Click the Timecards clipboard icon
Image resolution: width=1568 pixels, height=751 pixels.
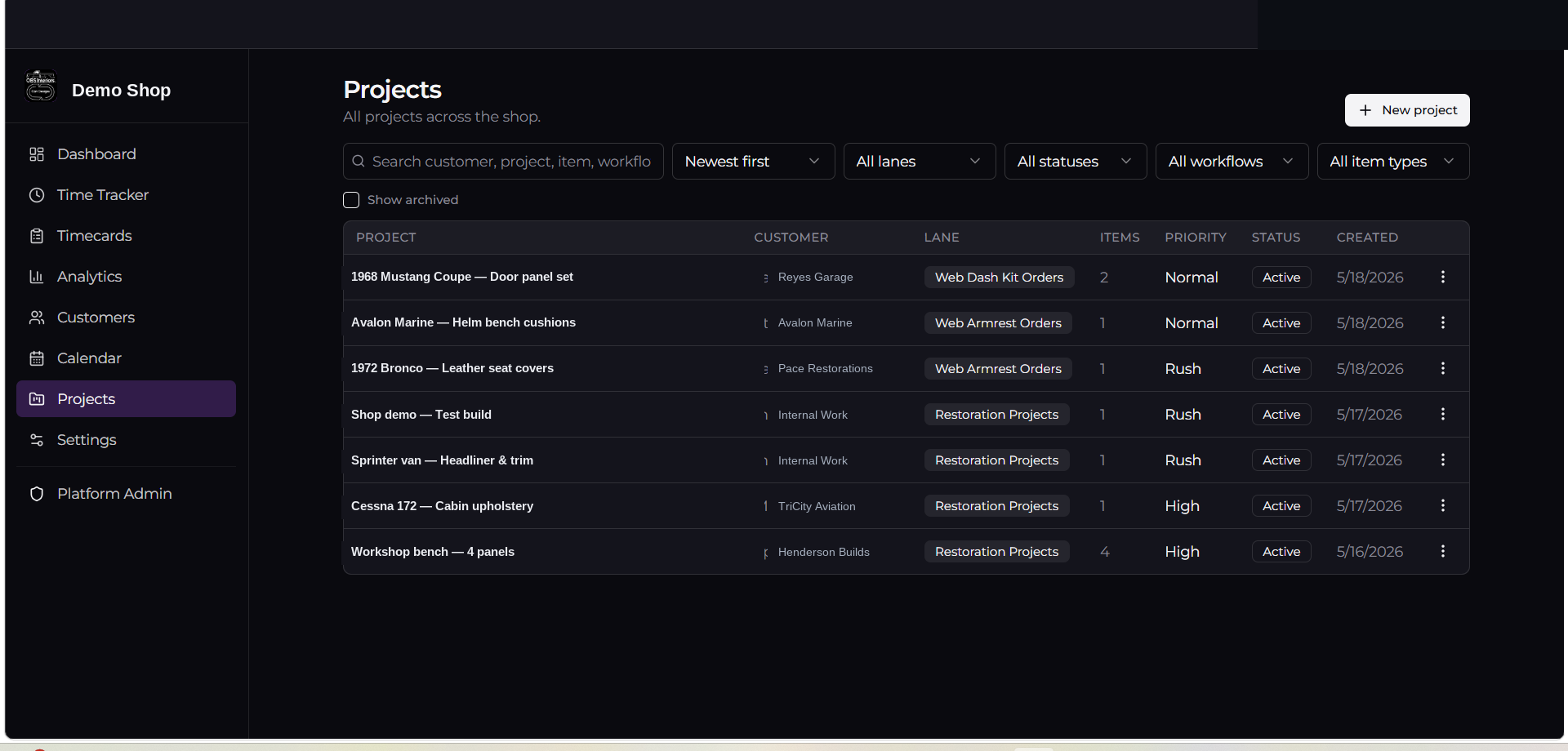37,236
